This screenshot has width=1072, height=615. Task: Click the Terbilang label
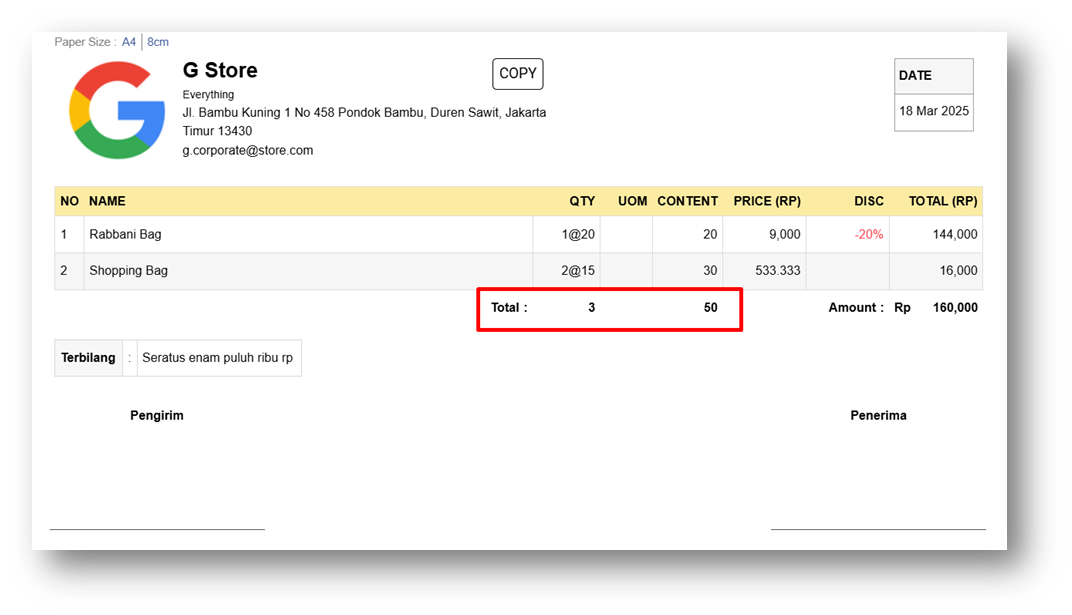pos(88,357)
